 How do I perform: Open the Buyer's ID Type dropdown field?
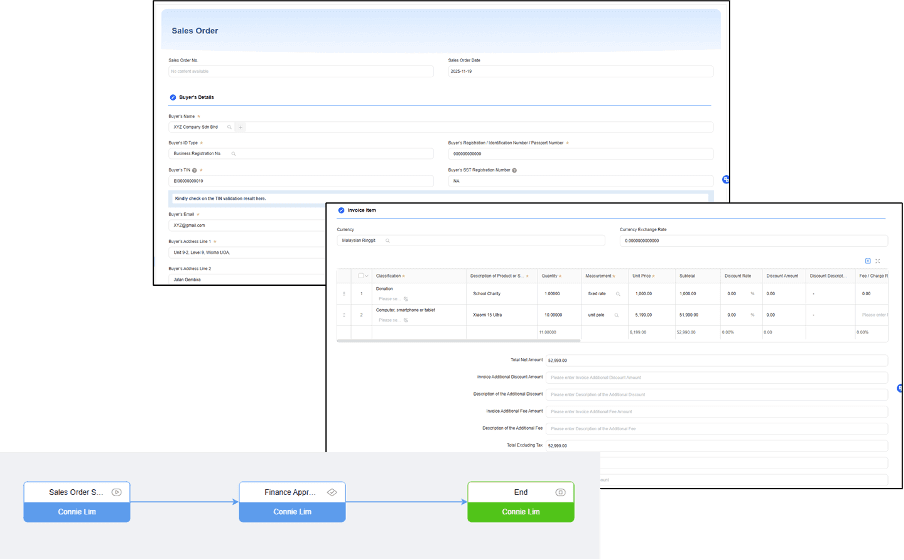point(300,154)
